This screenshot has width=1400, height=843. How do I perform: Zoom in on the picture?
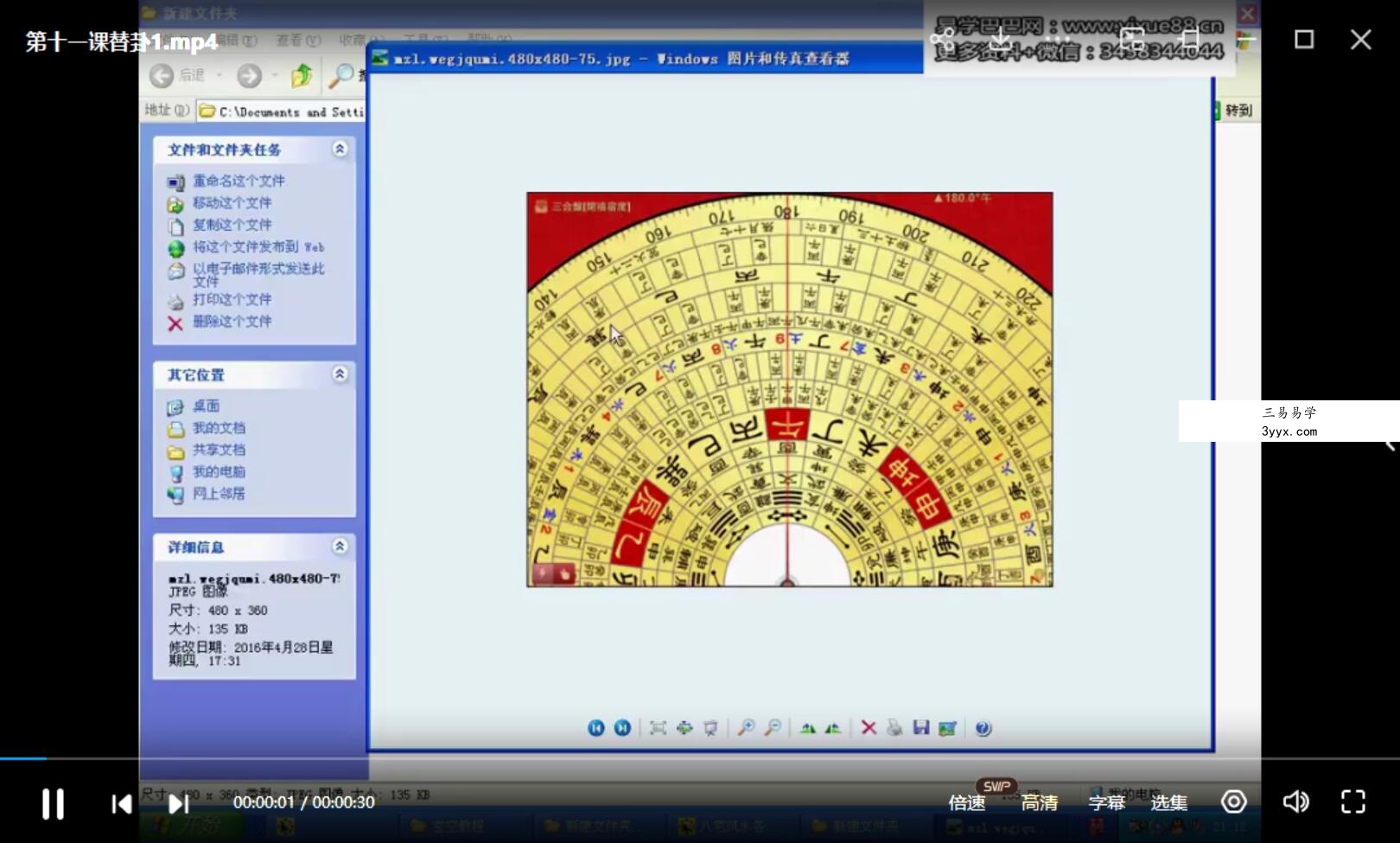pos(746,728)
